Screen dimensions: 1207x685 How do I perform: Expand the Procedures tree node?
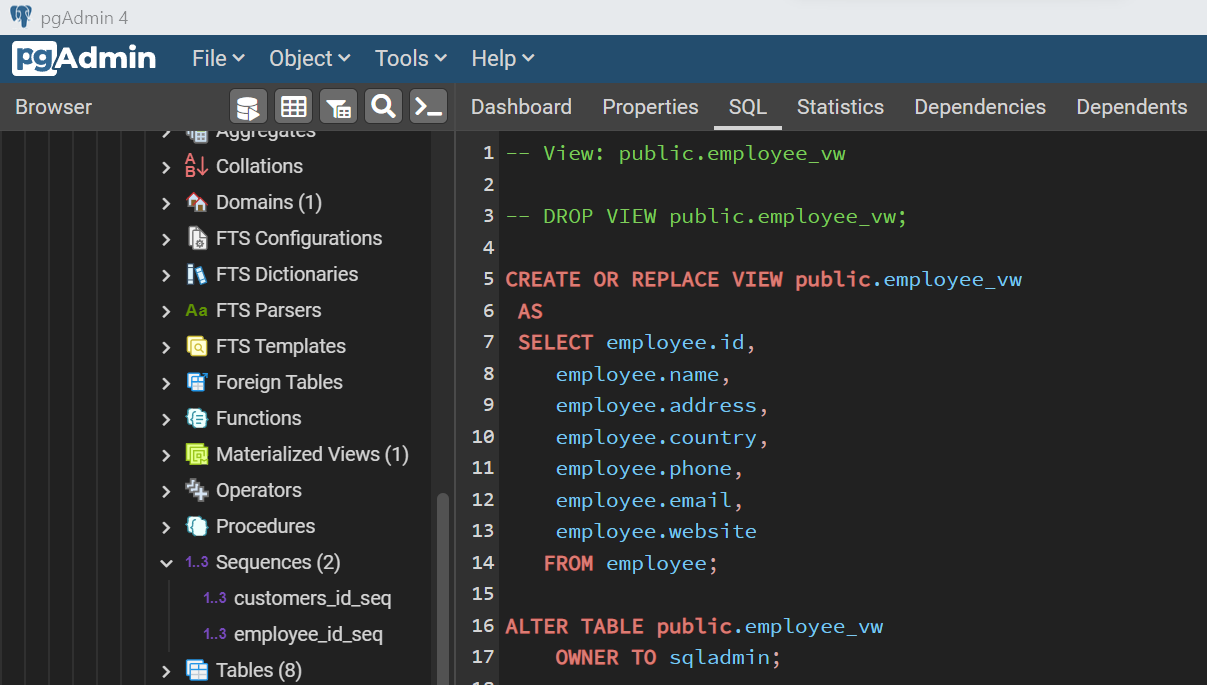(x=166, y=527)
